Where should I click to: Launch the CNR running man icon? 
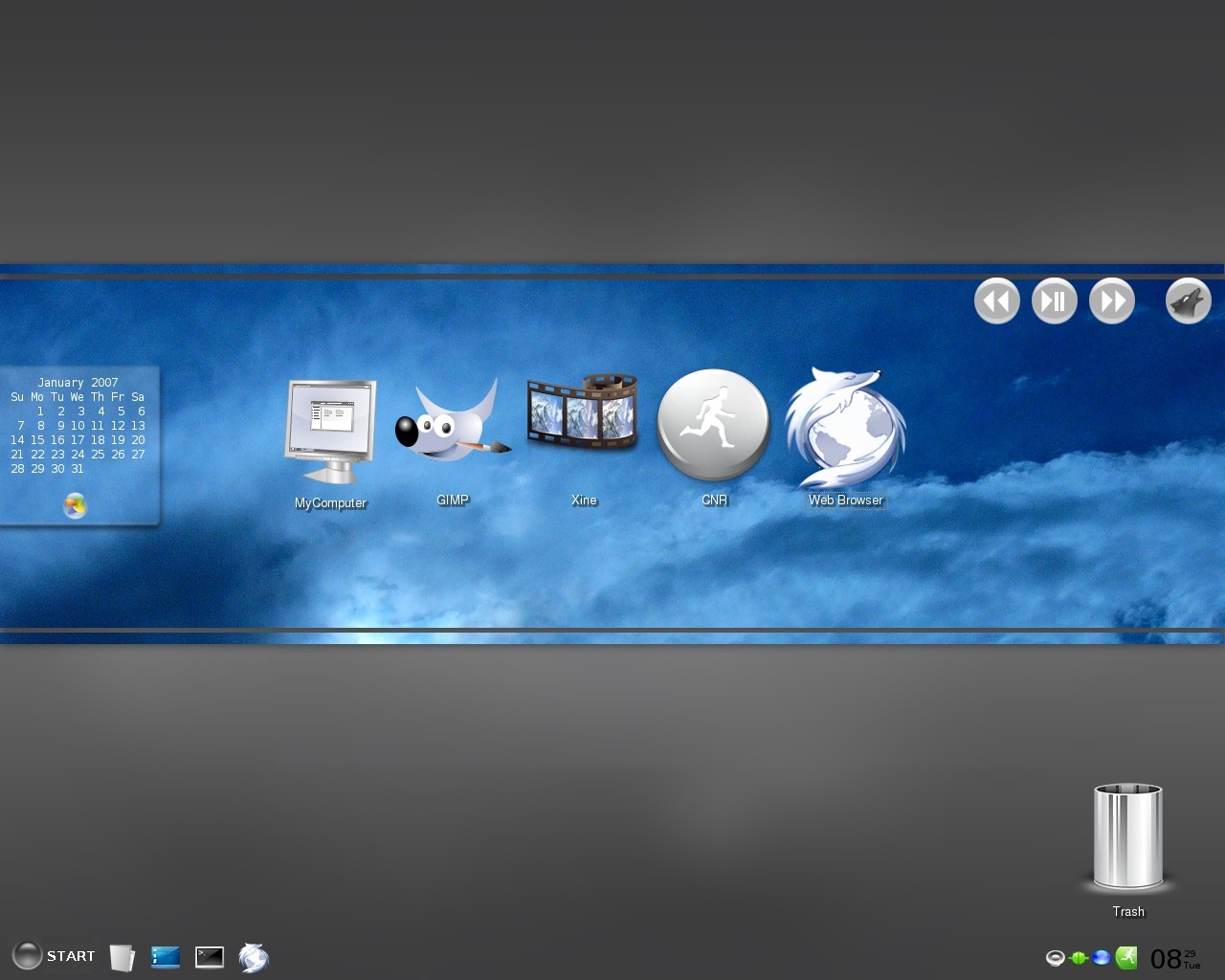(714, 425)
